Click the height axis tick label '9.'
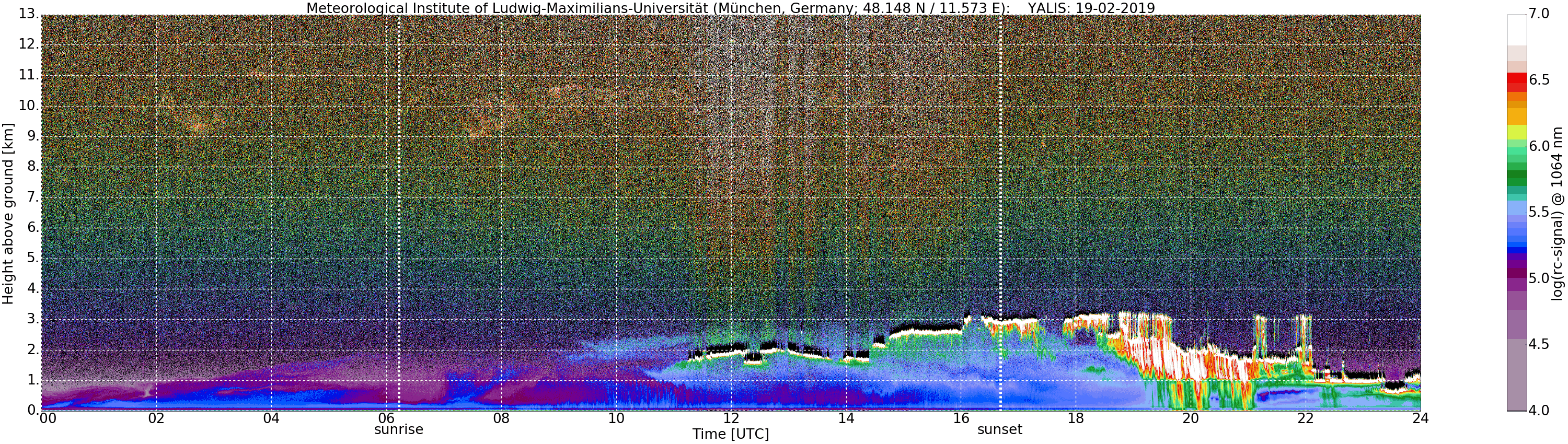Image resolution: width=1568 pixels, height=444 pixels. (x=33, y=136)
